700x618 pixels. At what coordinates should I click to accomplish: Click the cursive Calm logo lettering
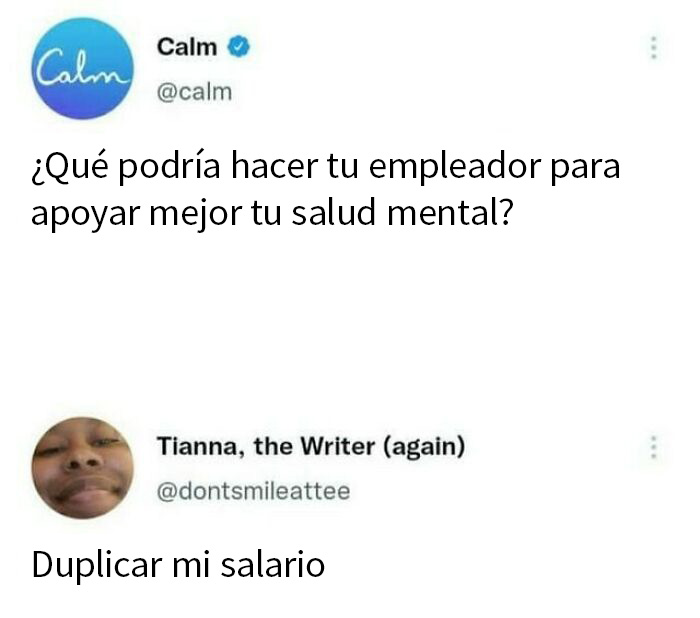click(81, 69)
